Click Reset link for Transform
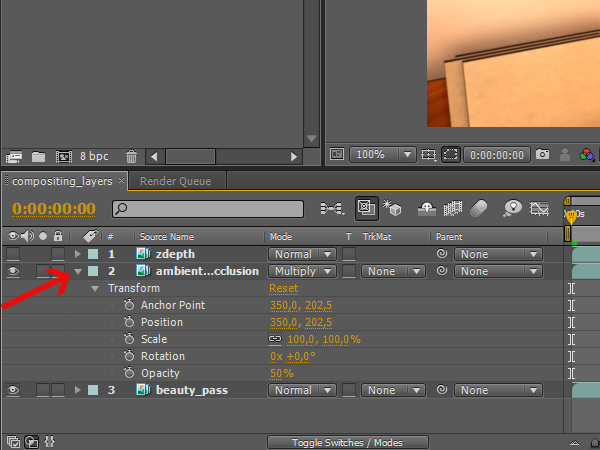The image size is (600, 450). point(283,288)
